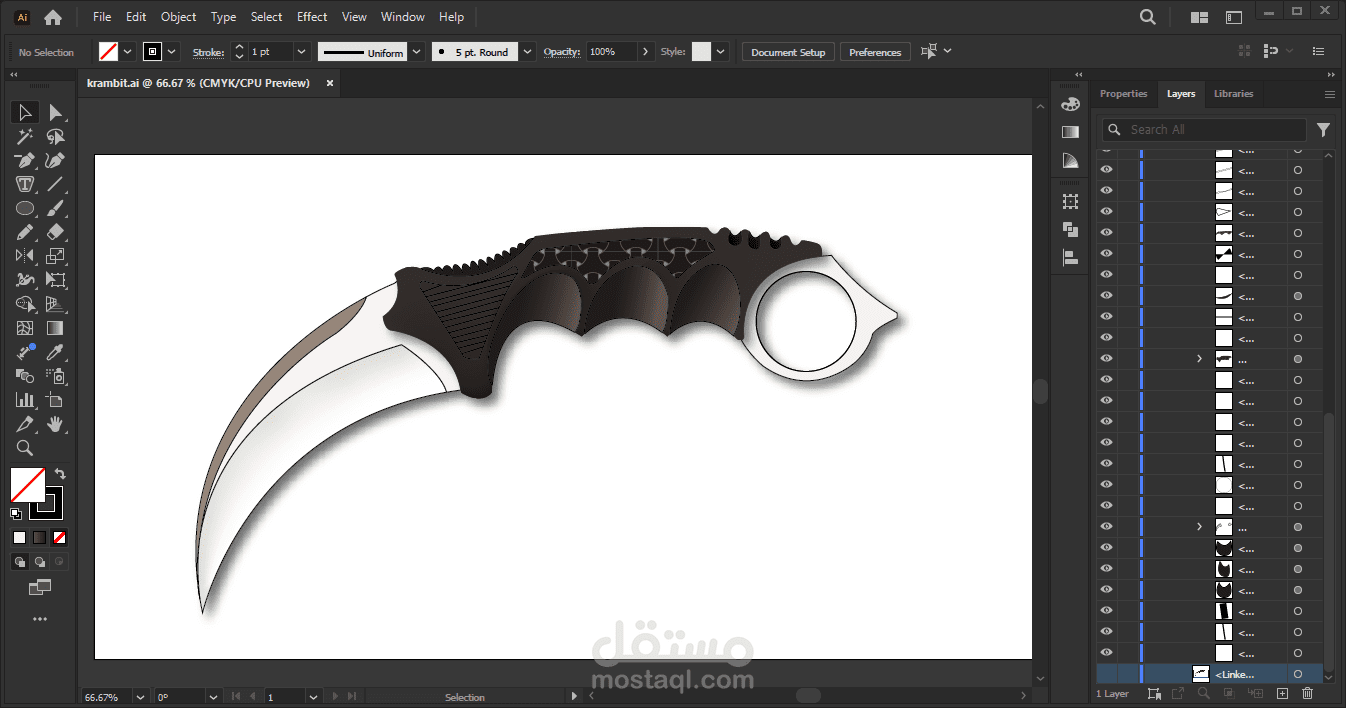Click target circle of the <Linke... row

(1298, 674)
